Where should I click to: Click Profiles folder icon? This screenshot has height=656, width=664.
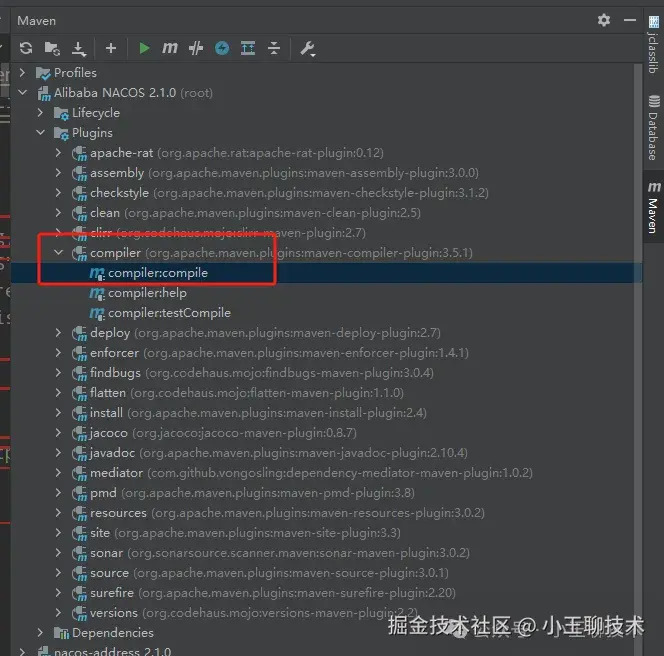coord(43,73)
